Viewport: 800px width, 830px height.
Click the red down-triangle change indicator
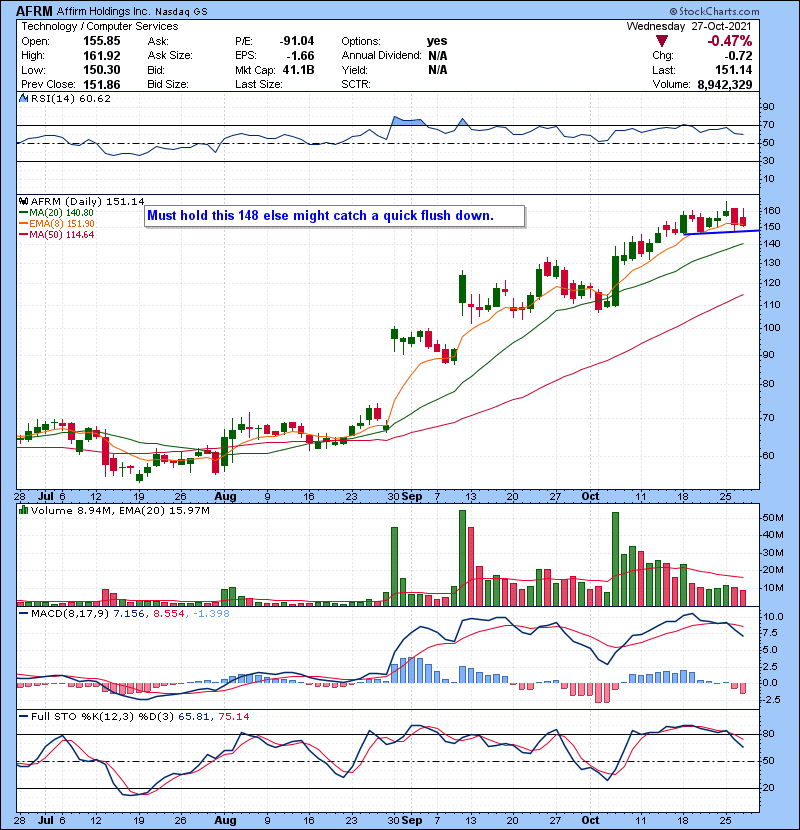662,41
